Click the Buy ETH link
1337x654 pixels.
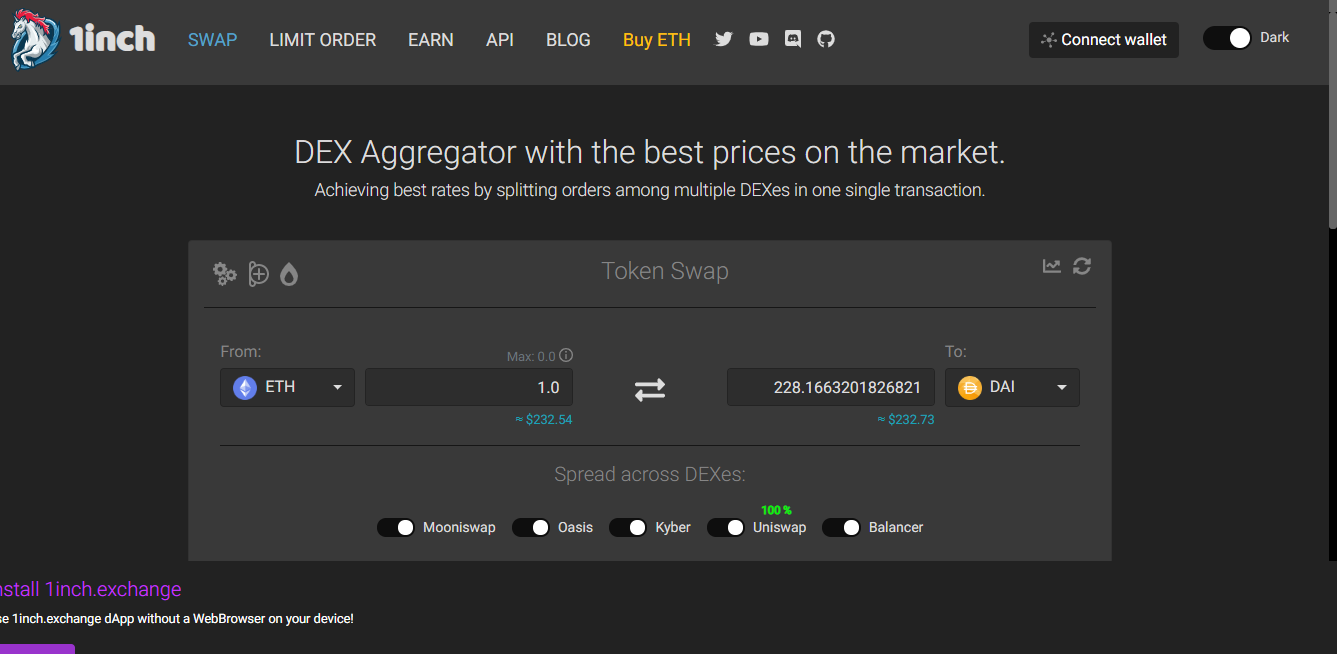point(657,40)
